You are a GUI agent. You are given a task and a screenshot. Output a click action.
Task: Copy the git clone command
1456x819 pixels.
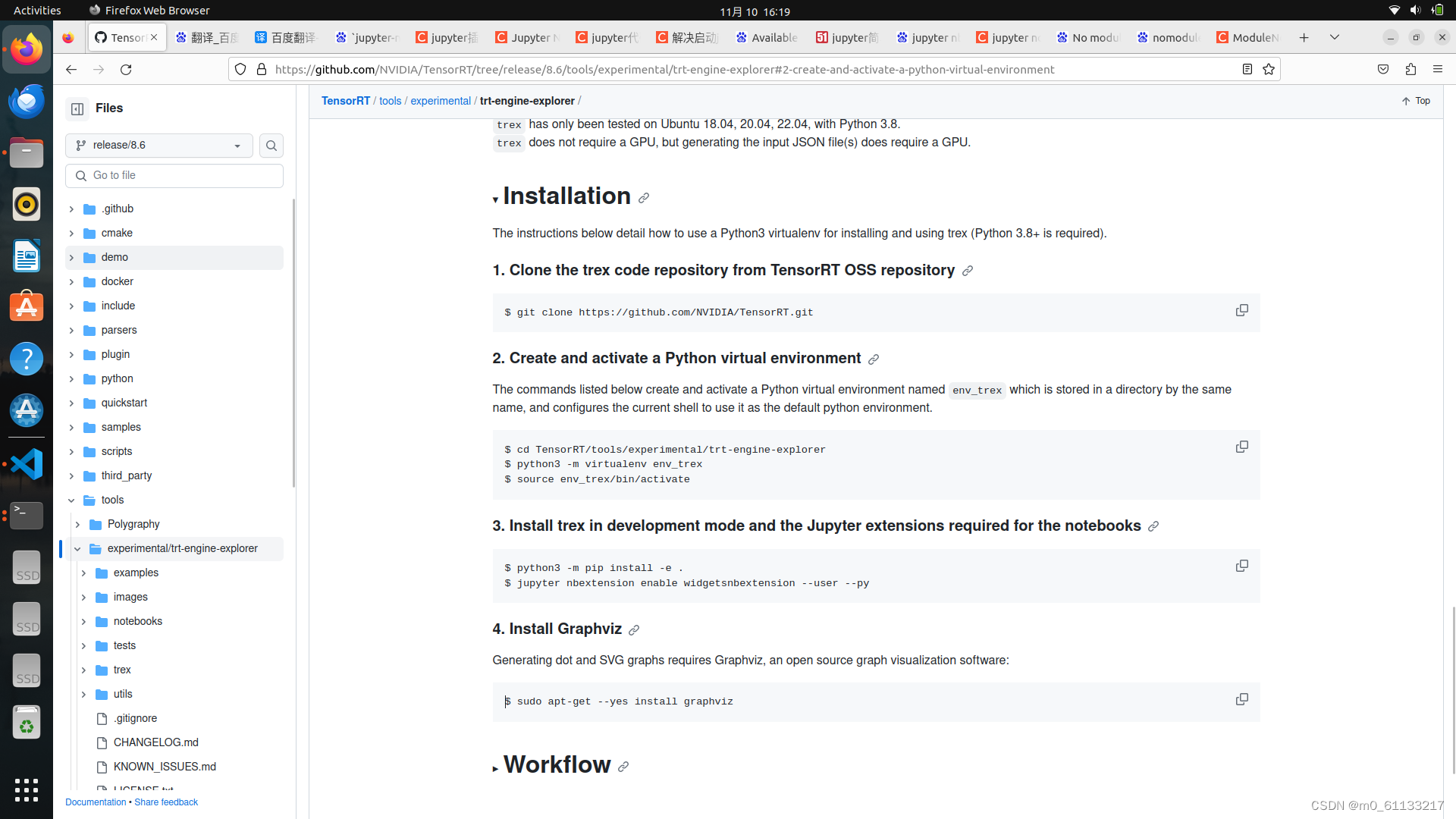[x=1241, y=310]
